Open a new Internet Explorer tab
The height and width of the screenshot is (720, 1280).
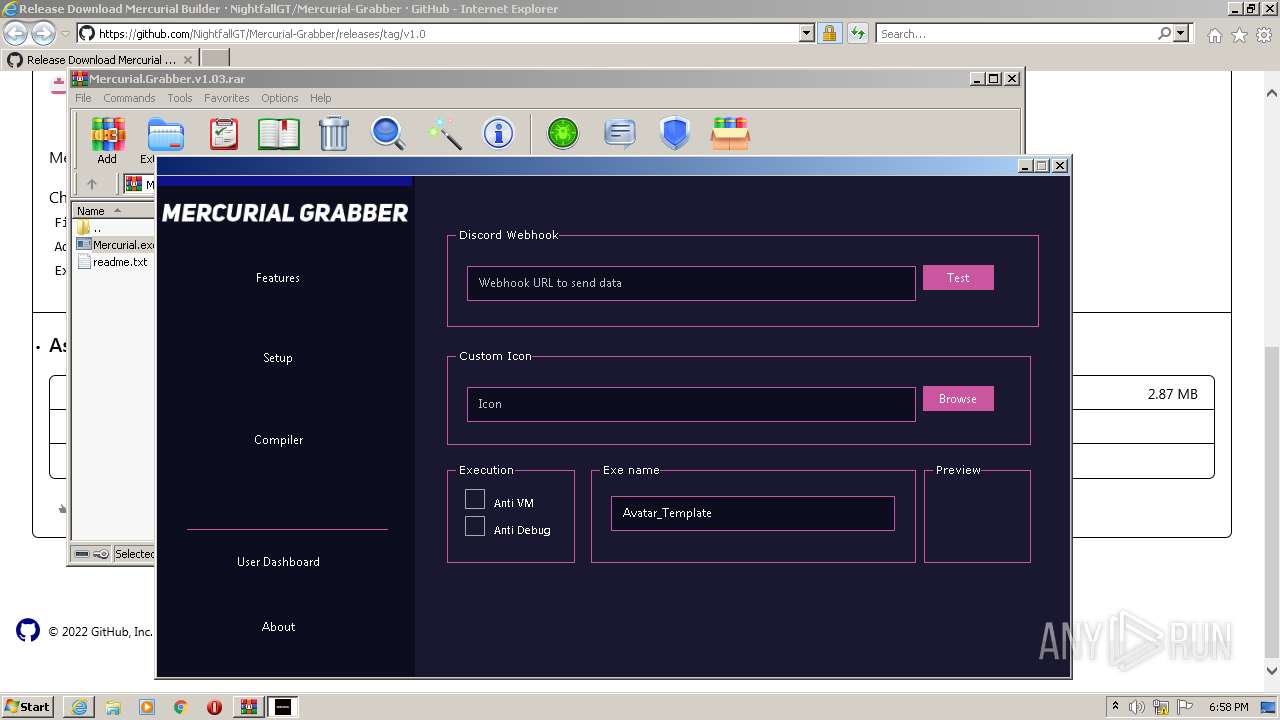[215, 59]
